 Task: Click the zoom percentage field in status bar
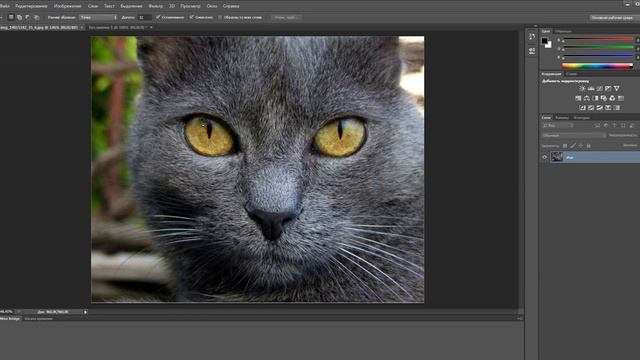(x=7, y=311)
